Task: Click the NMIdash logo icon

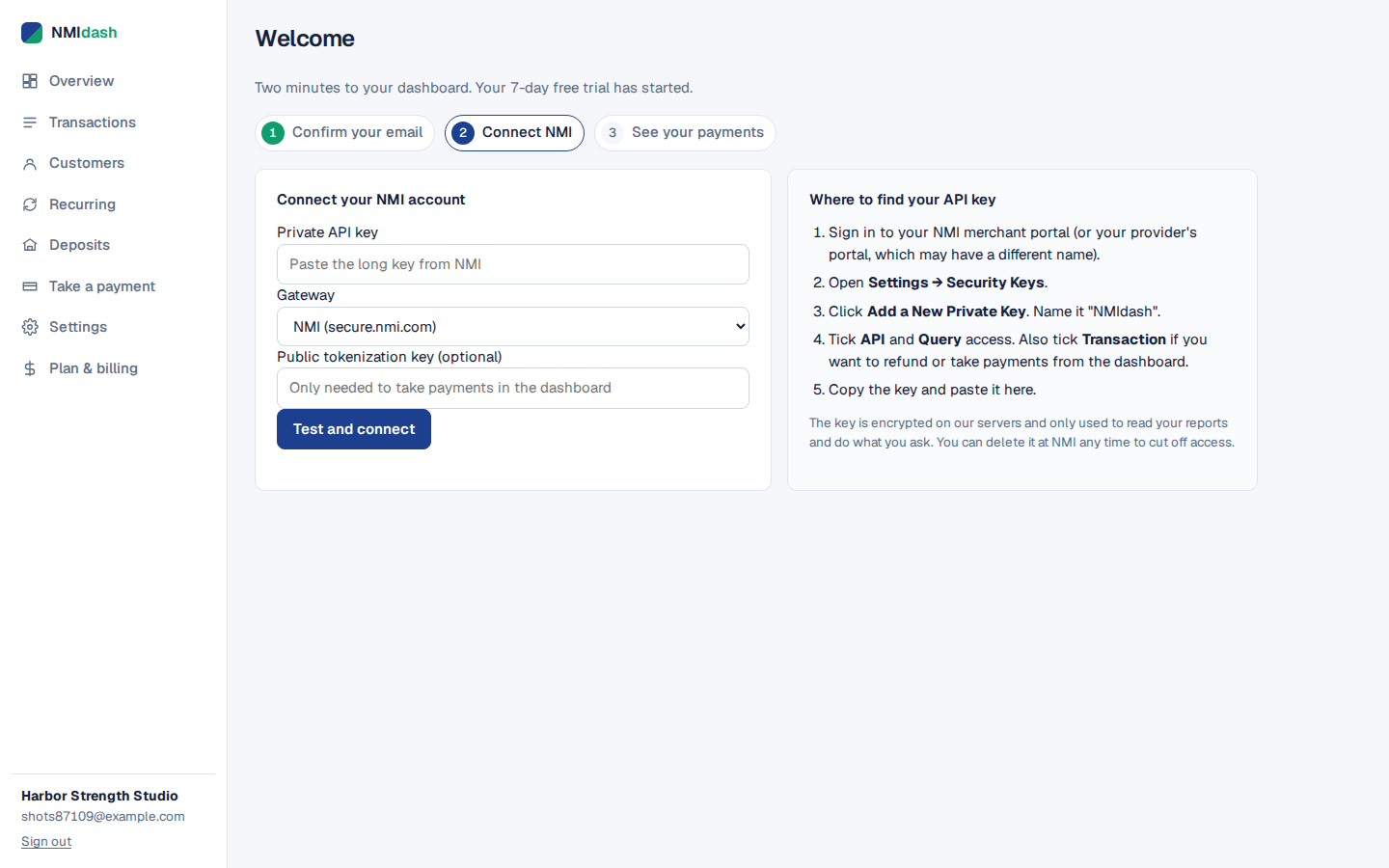Action: (32, 33)
